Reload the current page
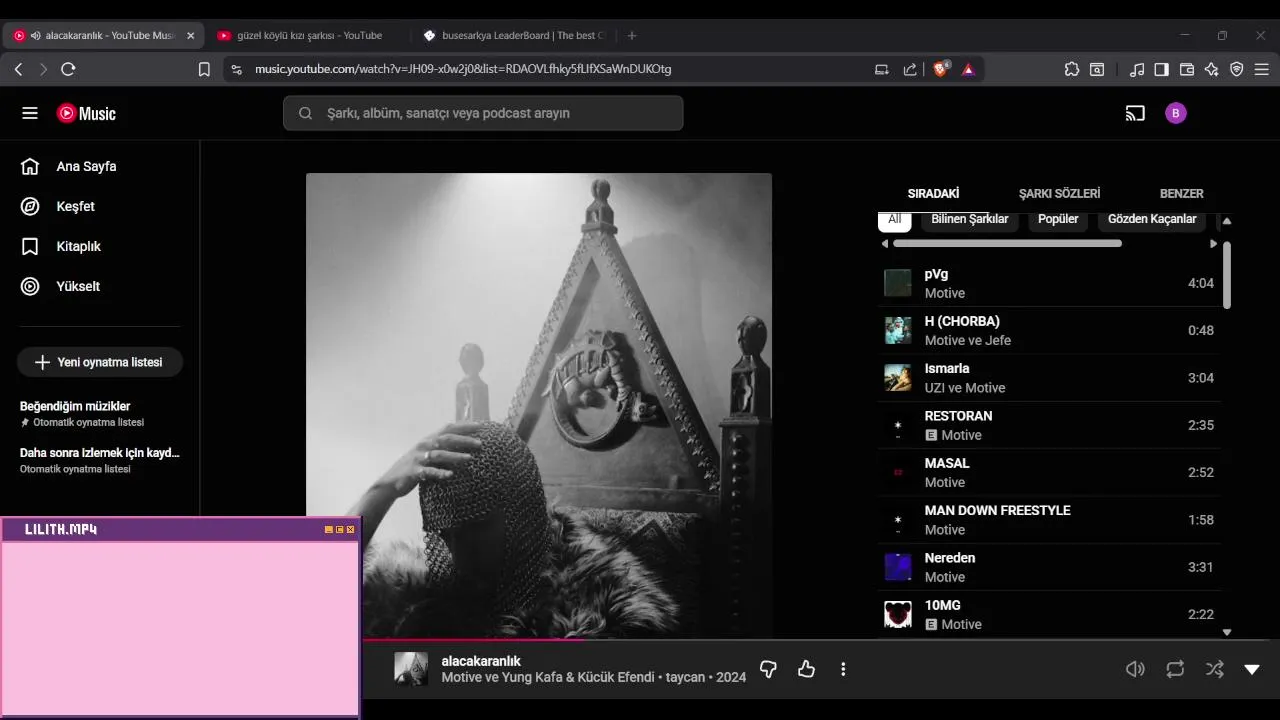 (68, 69)
